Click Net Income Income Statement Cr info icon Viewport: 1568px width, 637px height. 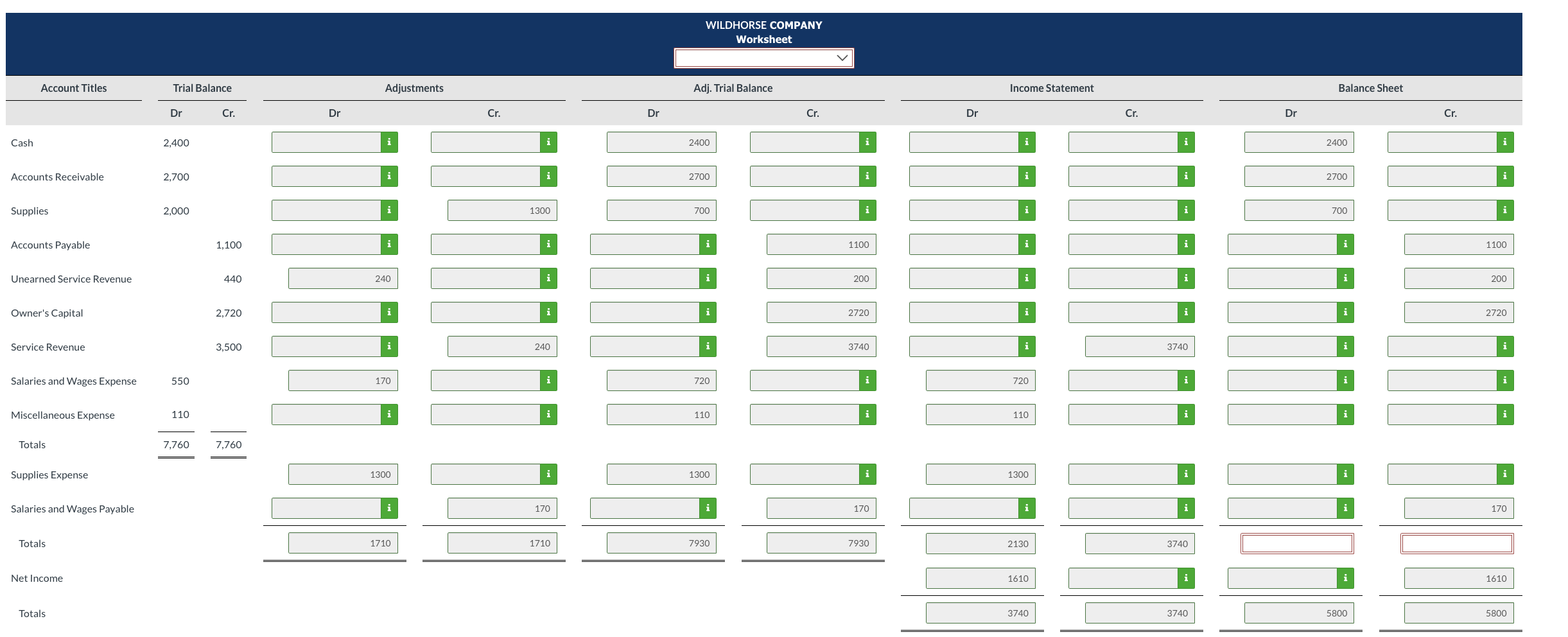point(1186,578)
